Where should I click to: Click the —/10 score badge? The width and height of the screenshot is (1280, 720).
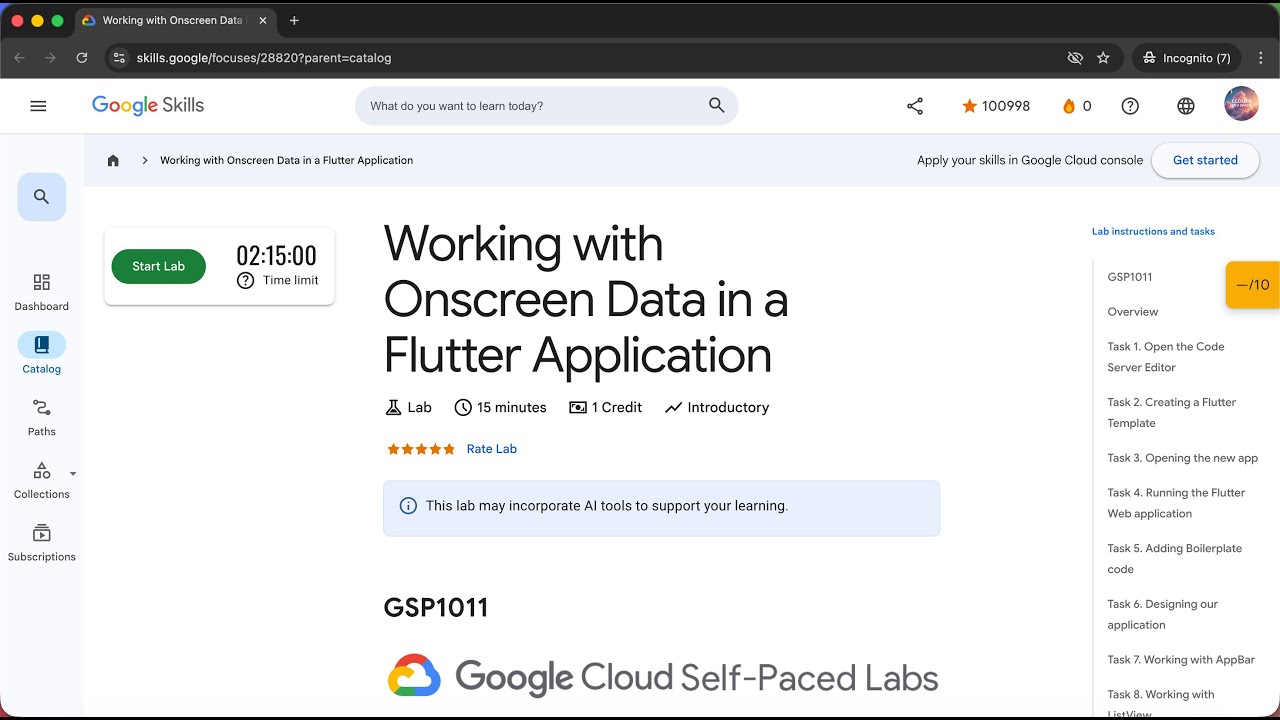click(x=1253, y=285)
